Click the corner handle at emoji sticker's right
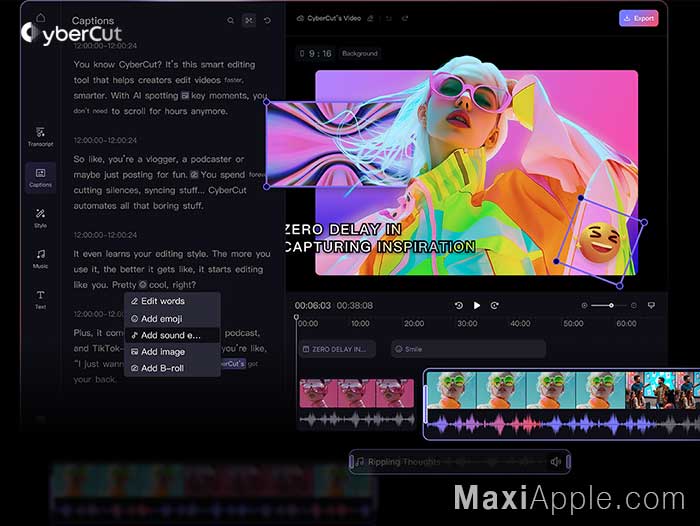Viewport: 700px width, 526px height. (644, 222)
